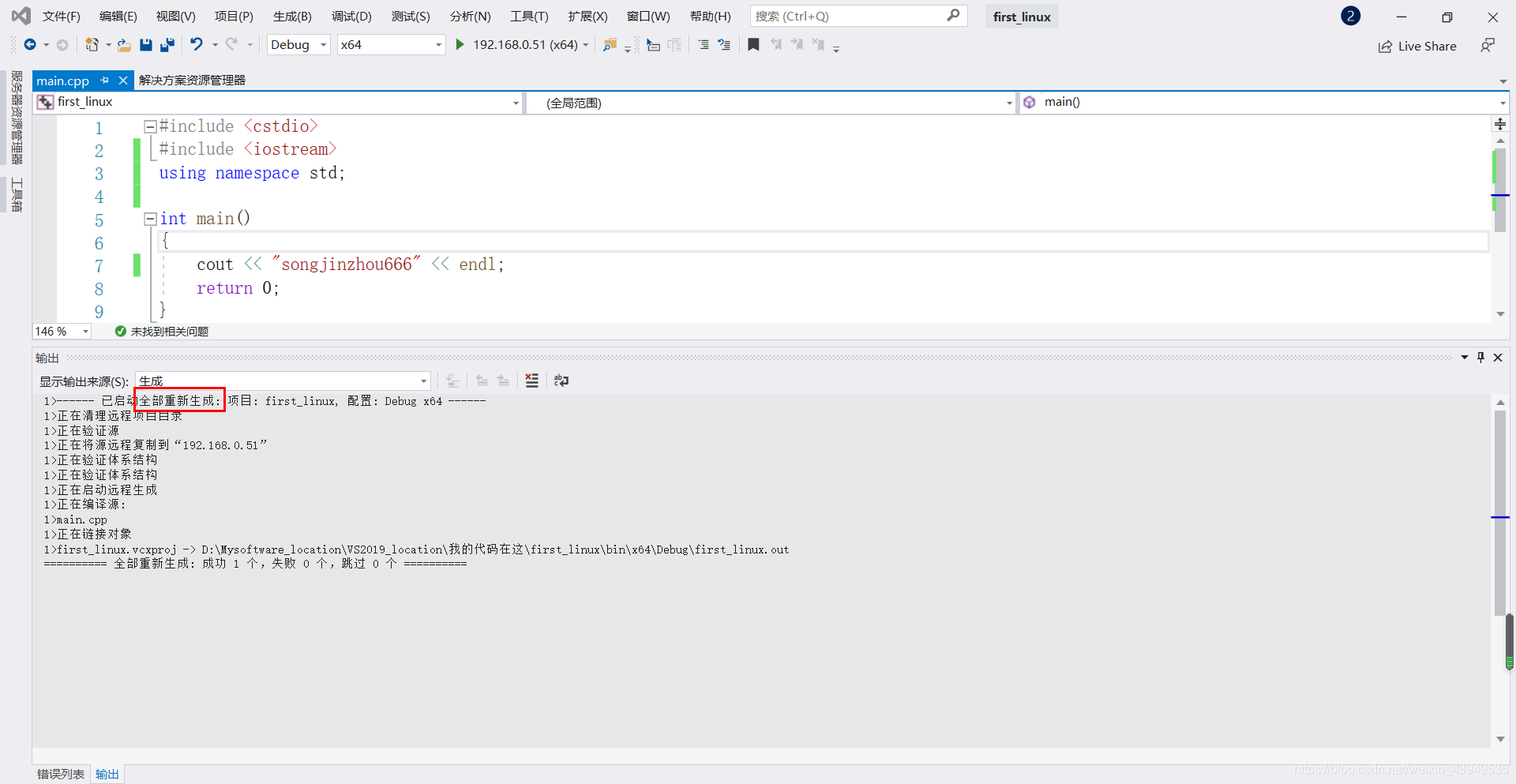Open the dropdown arrow next to 192.168.0.51 target
This screenshot has height=784, width=1516.
[586, 45]
